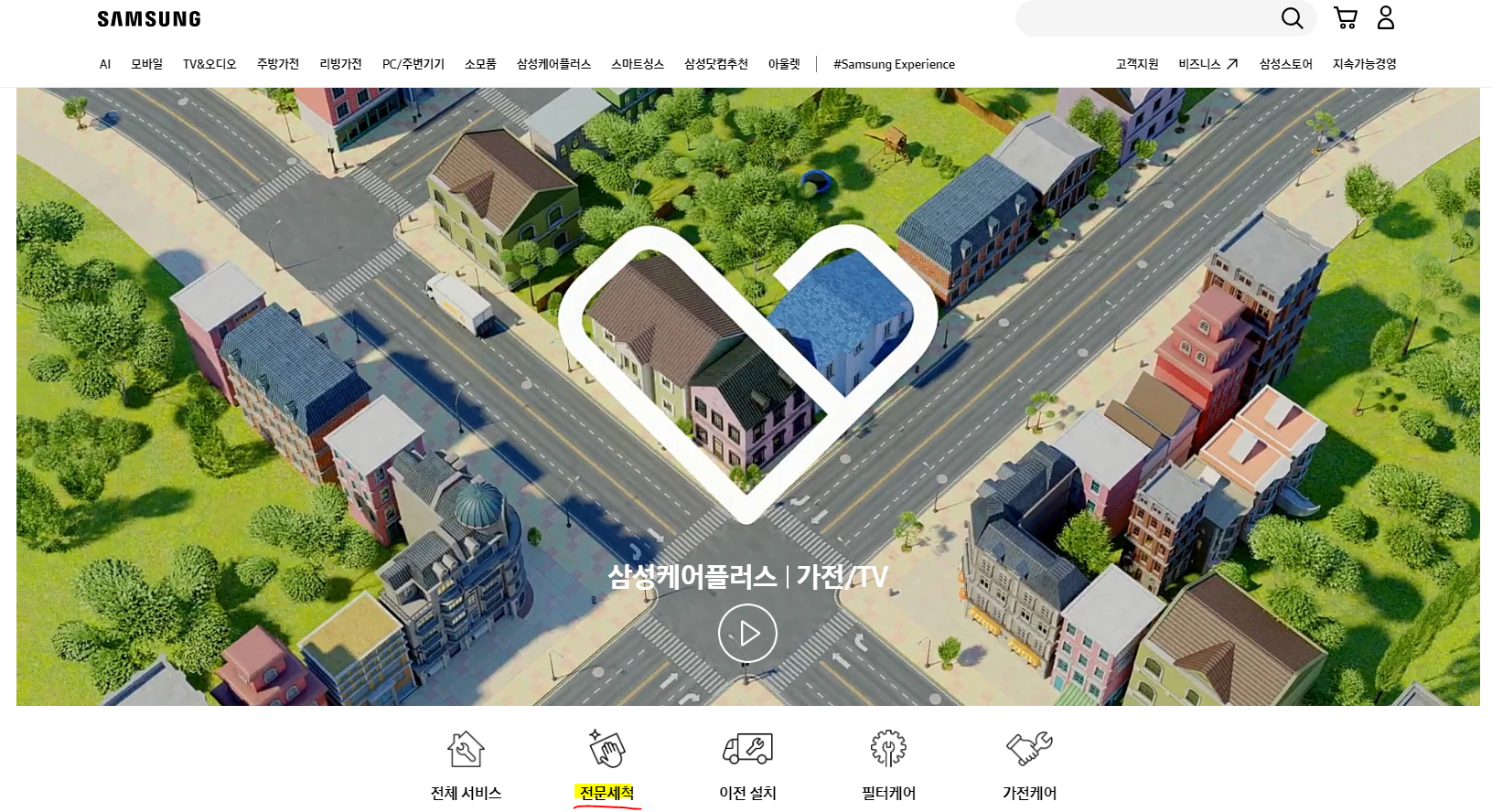Select the 가전케어 tab label
Image resolution: width=1492 pixels, height=812 pixels.
click(1029, 793)
